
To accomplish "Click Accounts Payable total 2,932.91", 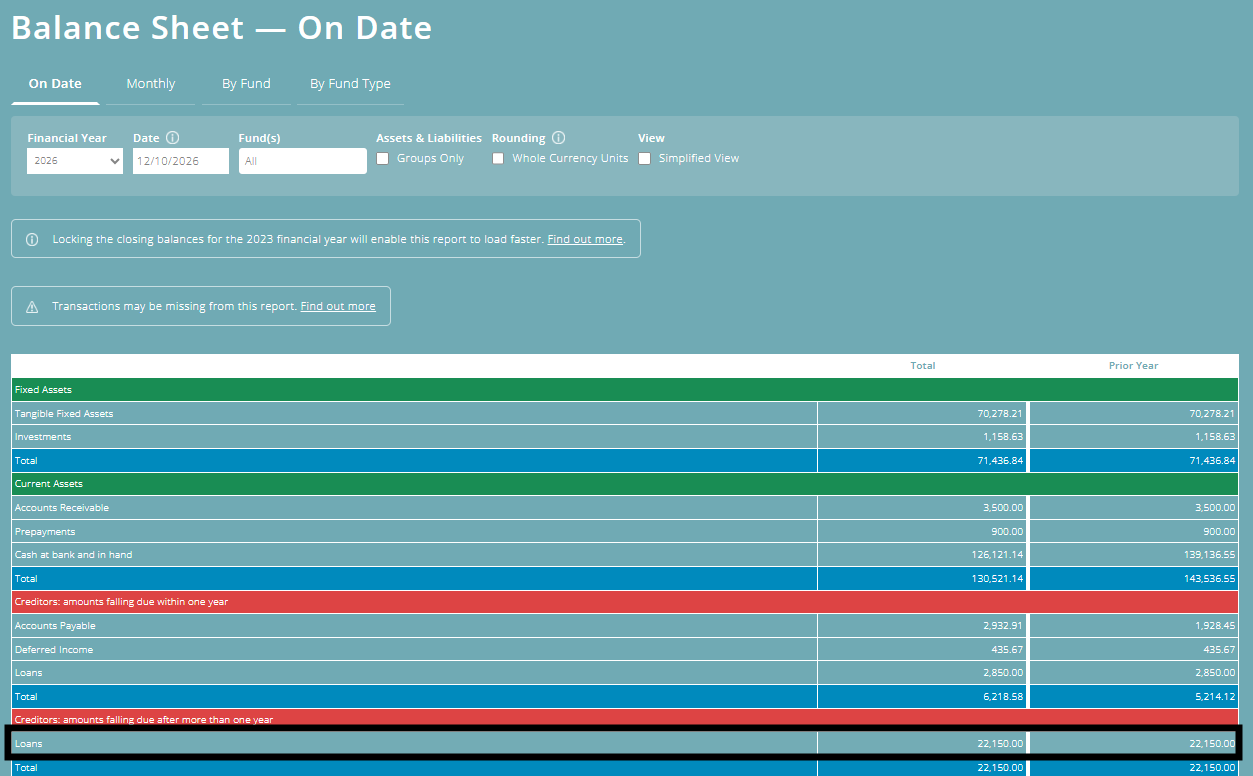I will [x=1003, y=626].
